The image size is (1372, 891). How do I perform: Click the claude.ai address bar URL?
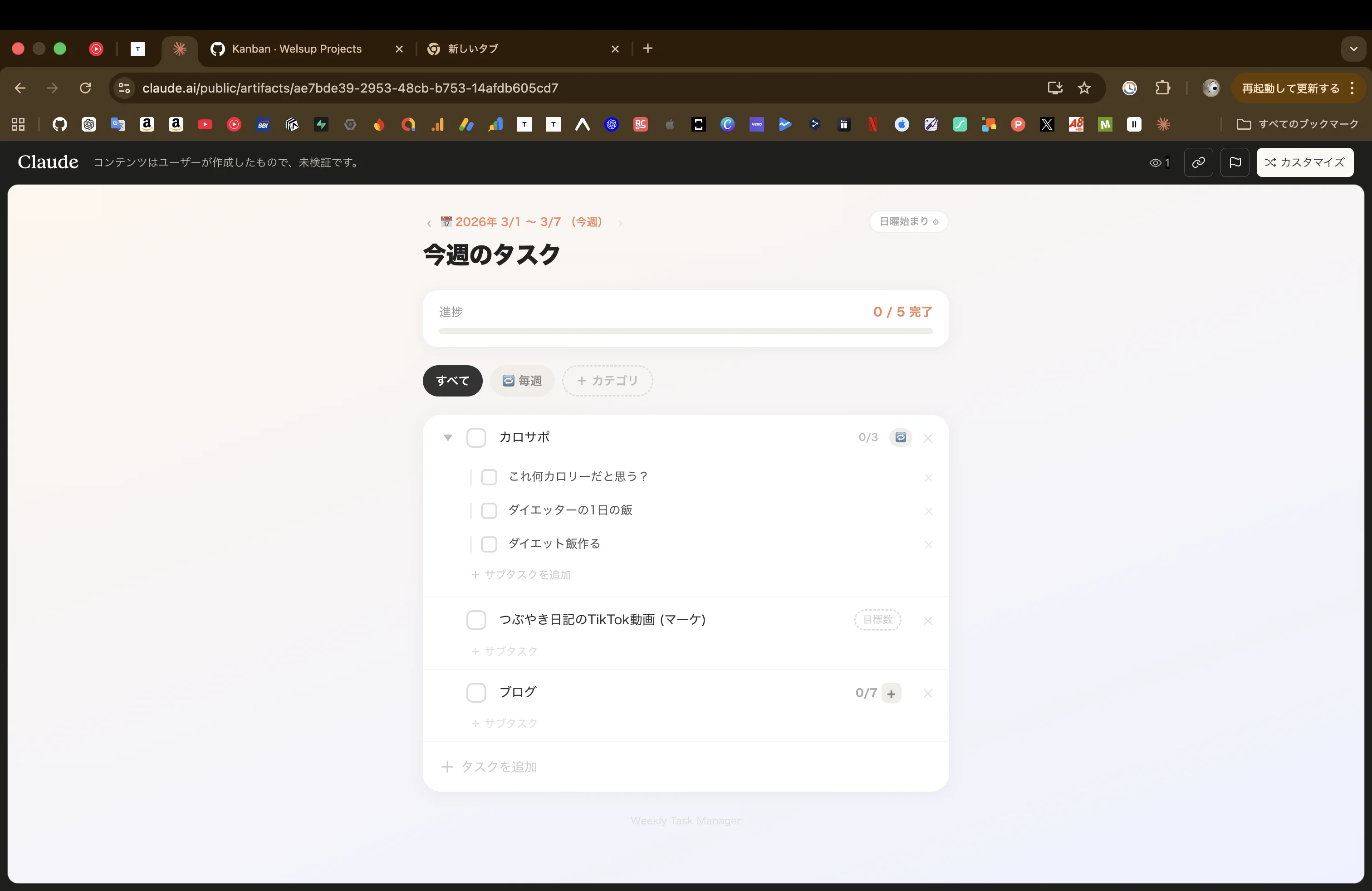pos(350,88)
